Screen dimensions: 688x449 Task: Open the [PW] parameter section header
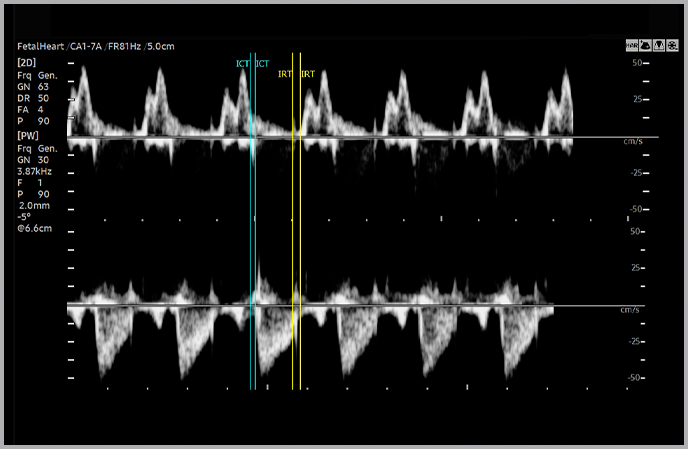coord(28,135)
